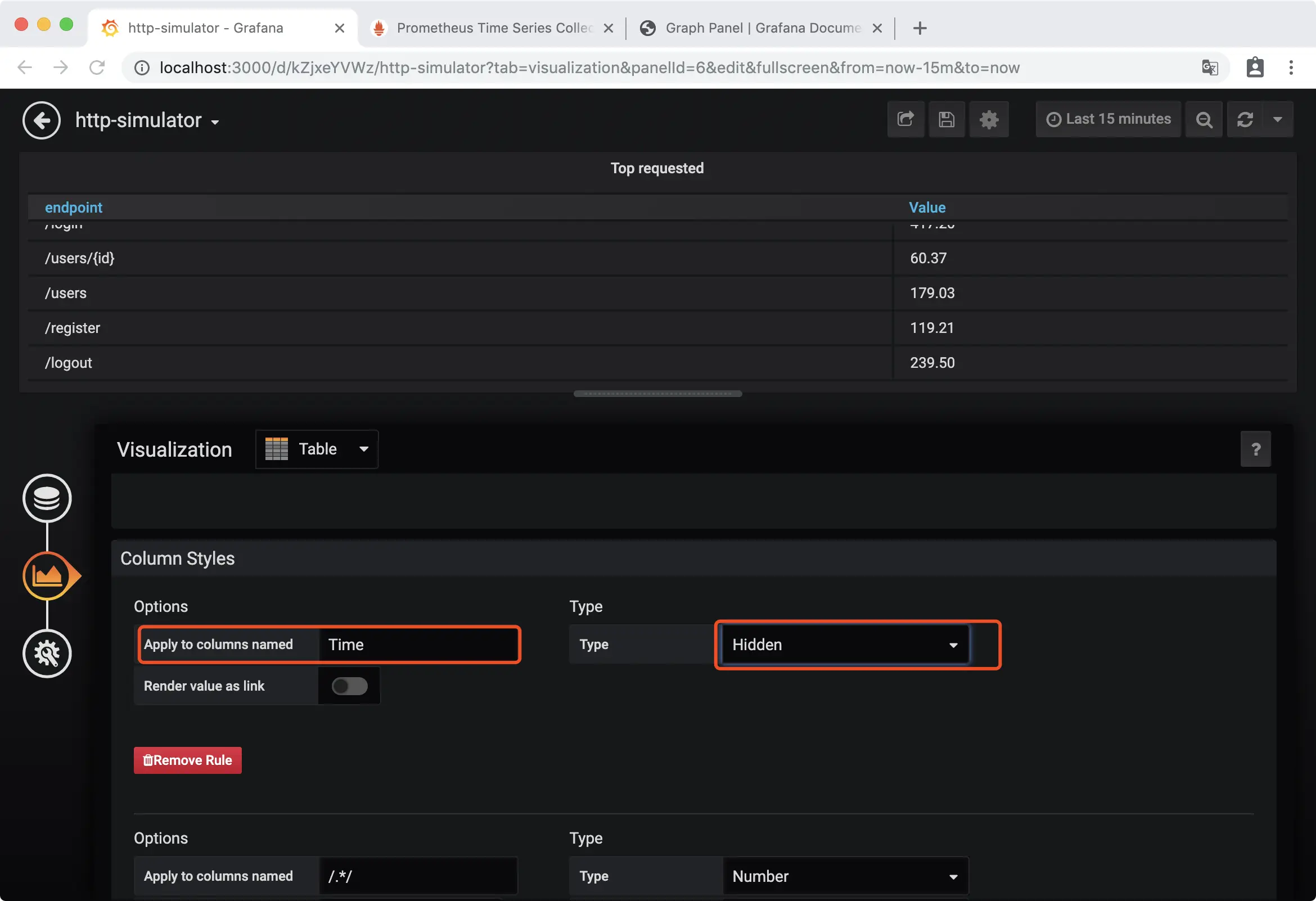1316x901 pixels.
Task: Switch to Prometheus Time Series tab
Action: click(x=492, y=28)
